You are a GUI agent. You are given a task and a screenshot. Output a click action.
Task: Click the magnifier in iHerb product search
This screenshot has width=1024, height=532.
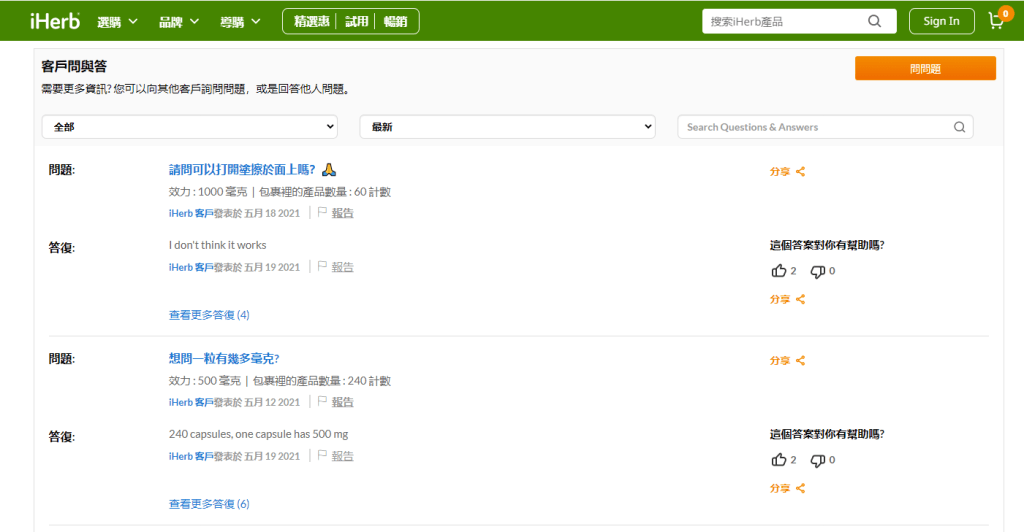[x=875, y=21]
